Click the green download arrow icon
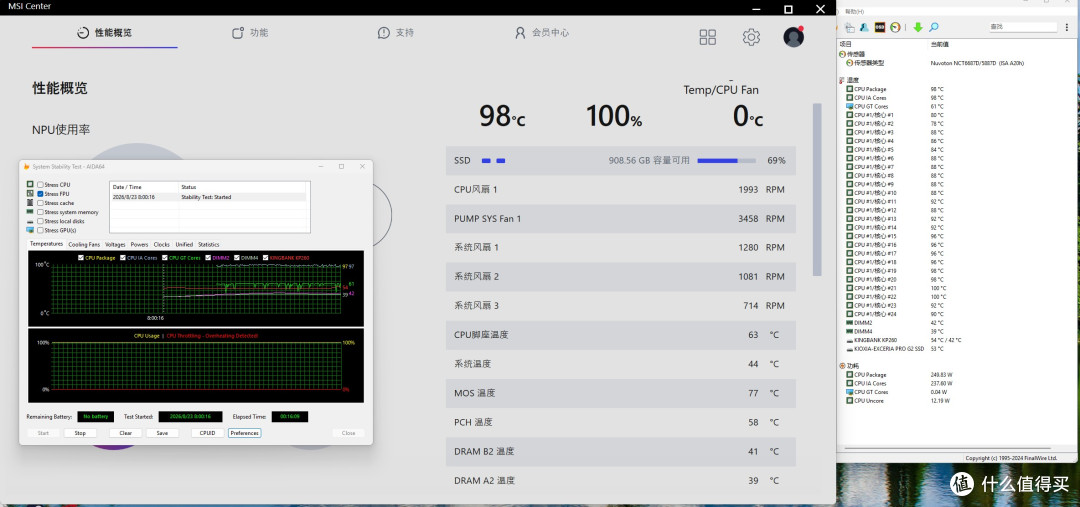Image resolution: width=1080 pixels, height=507 pixels. [x=918, y=27]
